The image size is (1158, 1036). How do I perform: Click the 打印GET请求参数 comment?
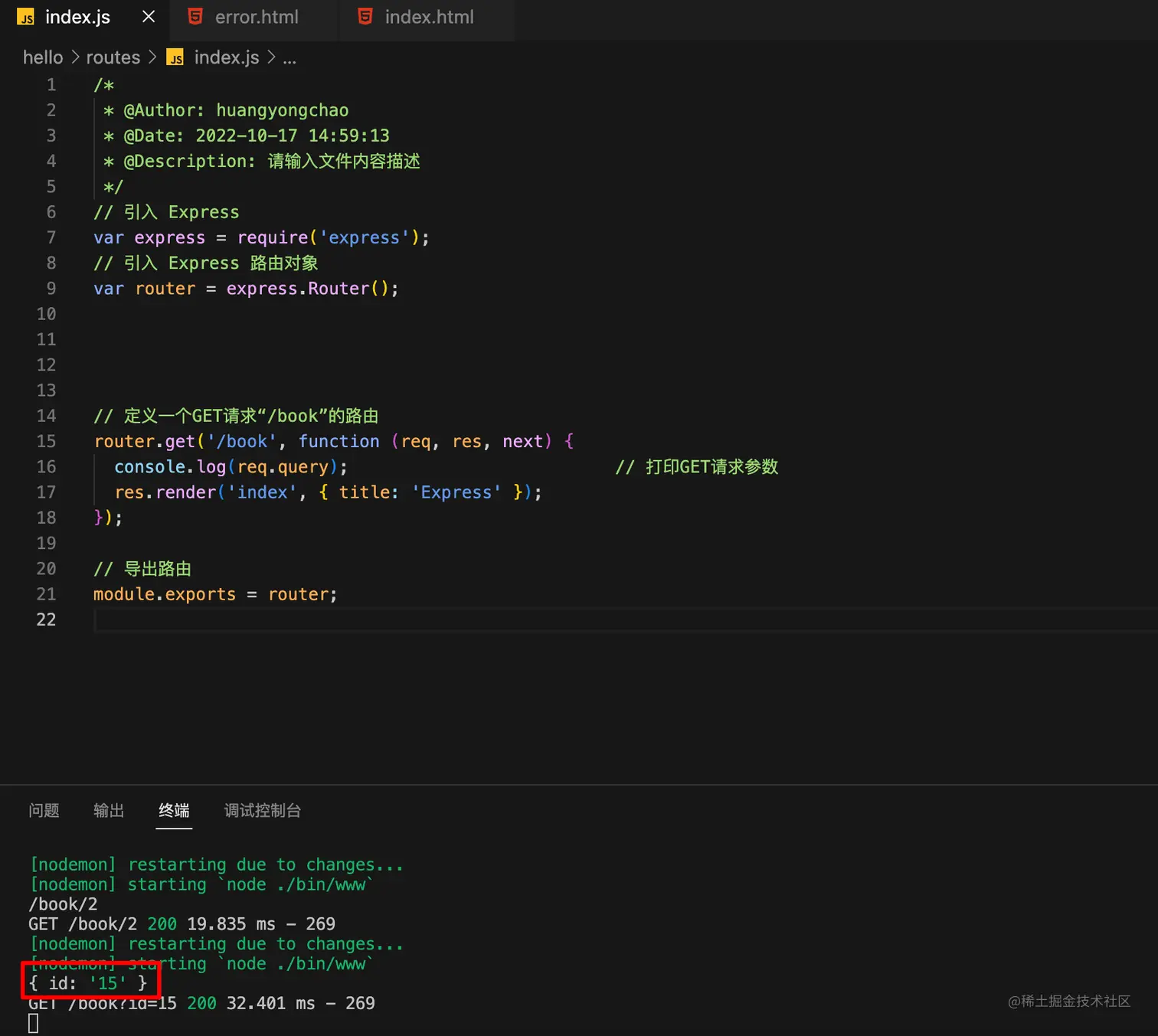pyautogui.click(x=697, y=467)
